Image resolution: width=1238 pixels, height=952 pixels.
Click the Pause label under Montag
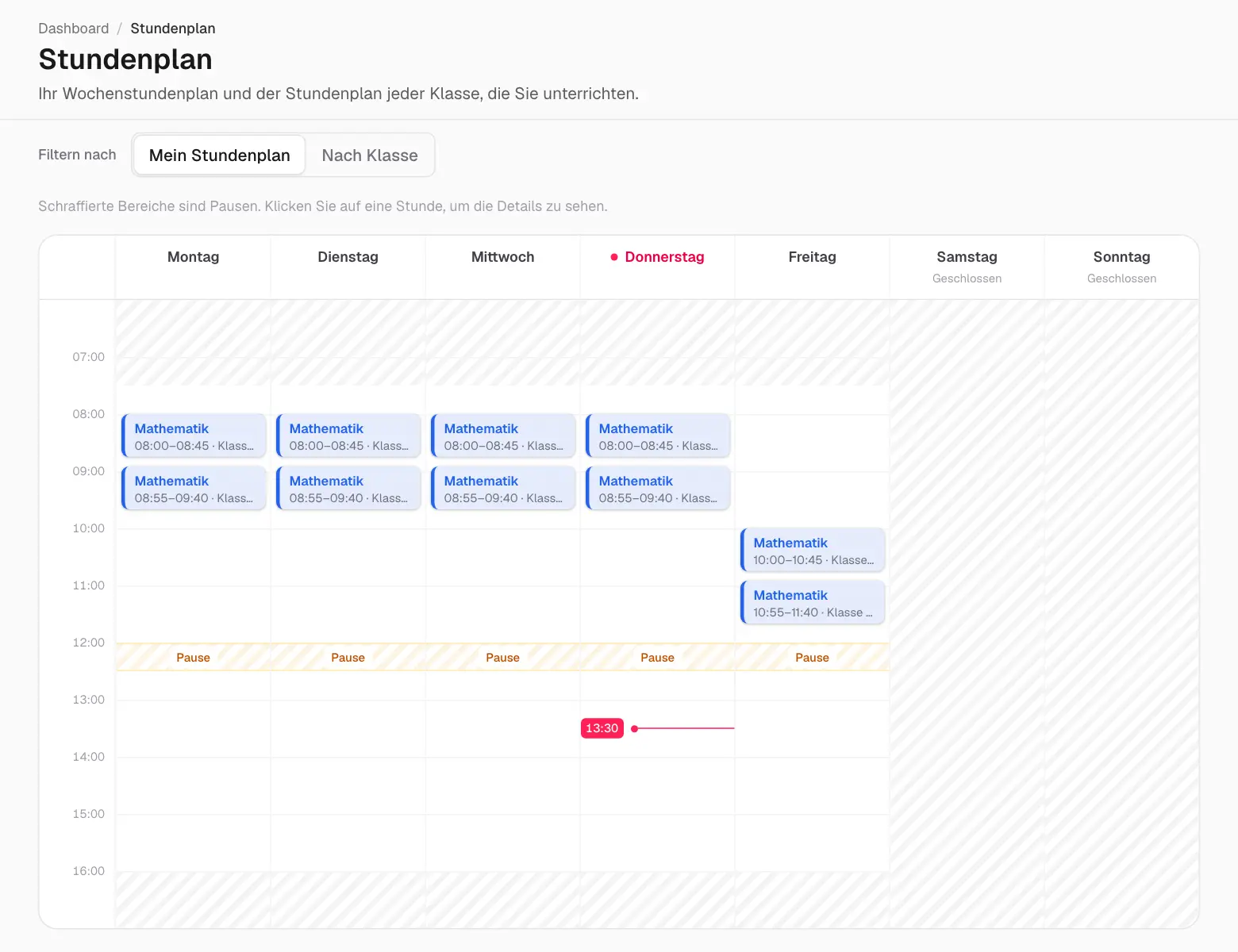(x=194, y=658)
